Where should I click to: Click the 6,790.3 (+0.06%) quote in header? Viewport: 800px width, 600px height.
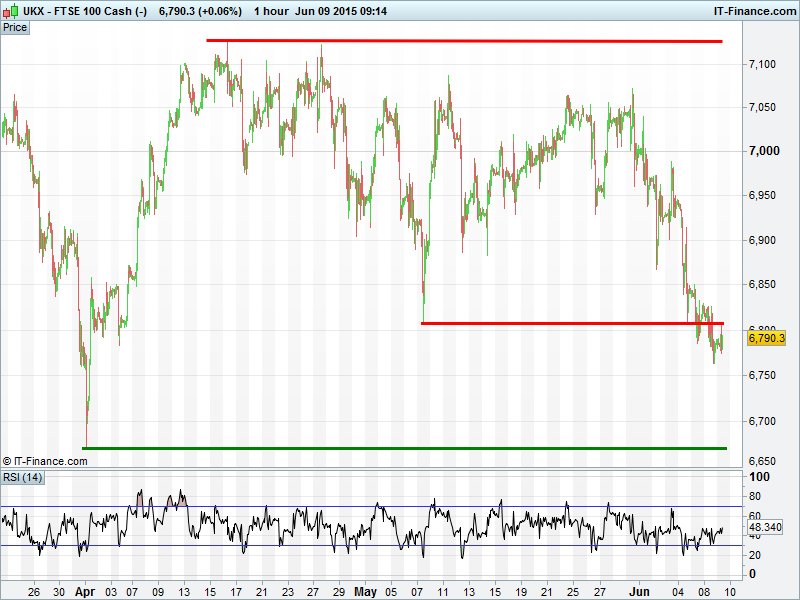[x=200, y=11]
